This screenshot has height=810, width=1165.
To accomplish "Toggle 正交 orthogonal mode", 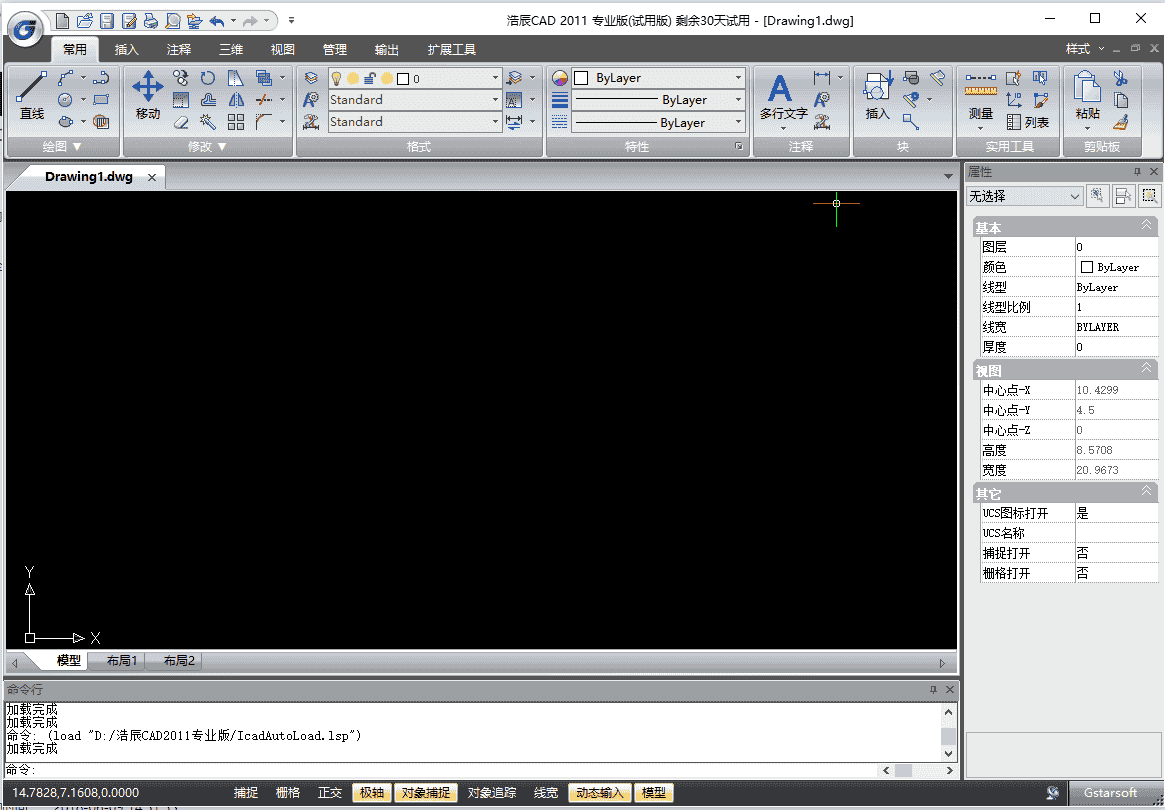I will [330, 792].
